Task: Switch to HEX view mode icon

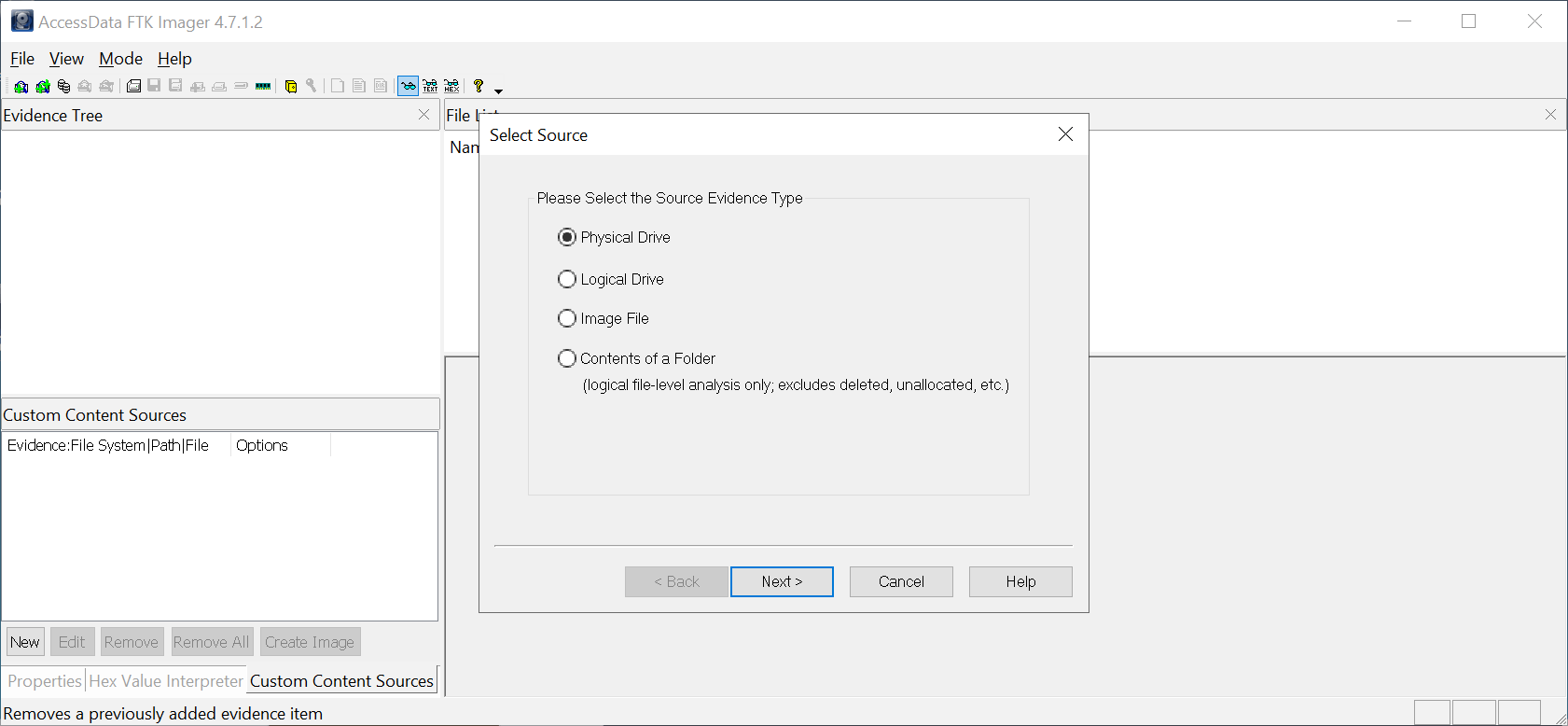Action: [451, 86]
